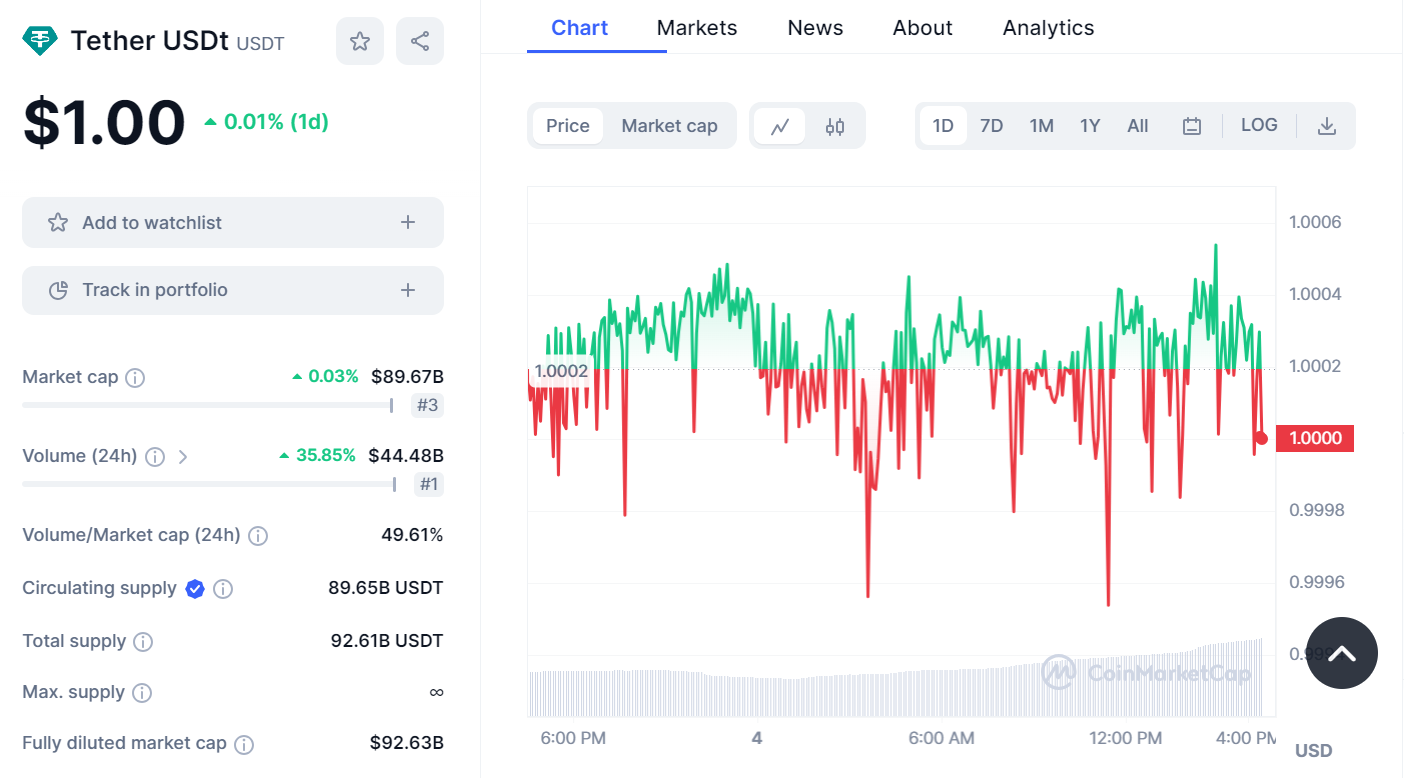This screenshot has width=1404, height=778.
Task: Click the #1 volume rank badge
Action: 428,485
